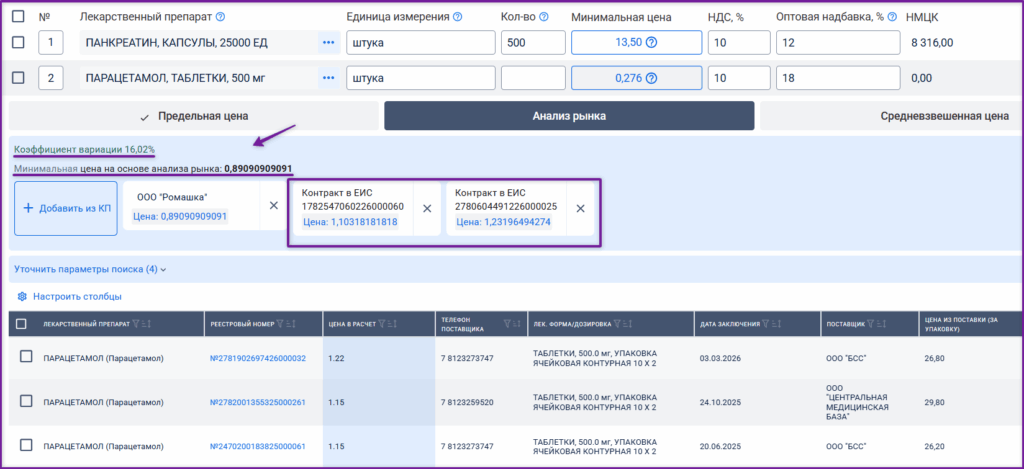1024x469 pixels.
Task: Toggle select-all checkbox in contracts table header
Action: click(x=21, y=323)
